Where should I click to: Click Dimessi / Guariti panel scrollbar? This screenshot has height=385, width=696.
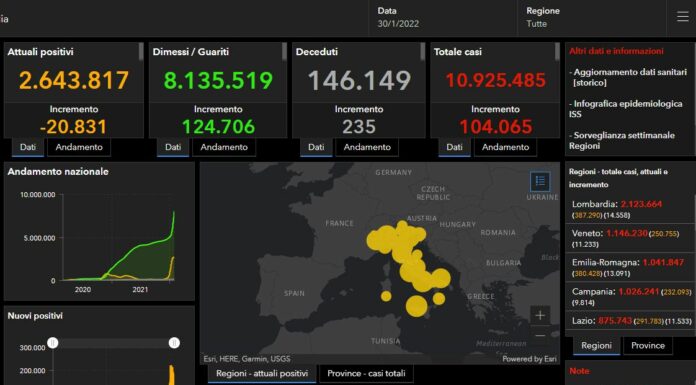pos(285,52)
